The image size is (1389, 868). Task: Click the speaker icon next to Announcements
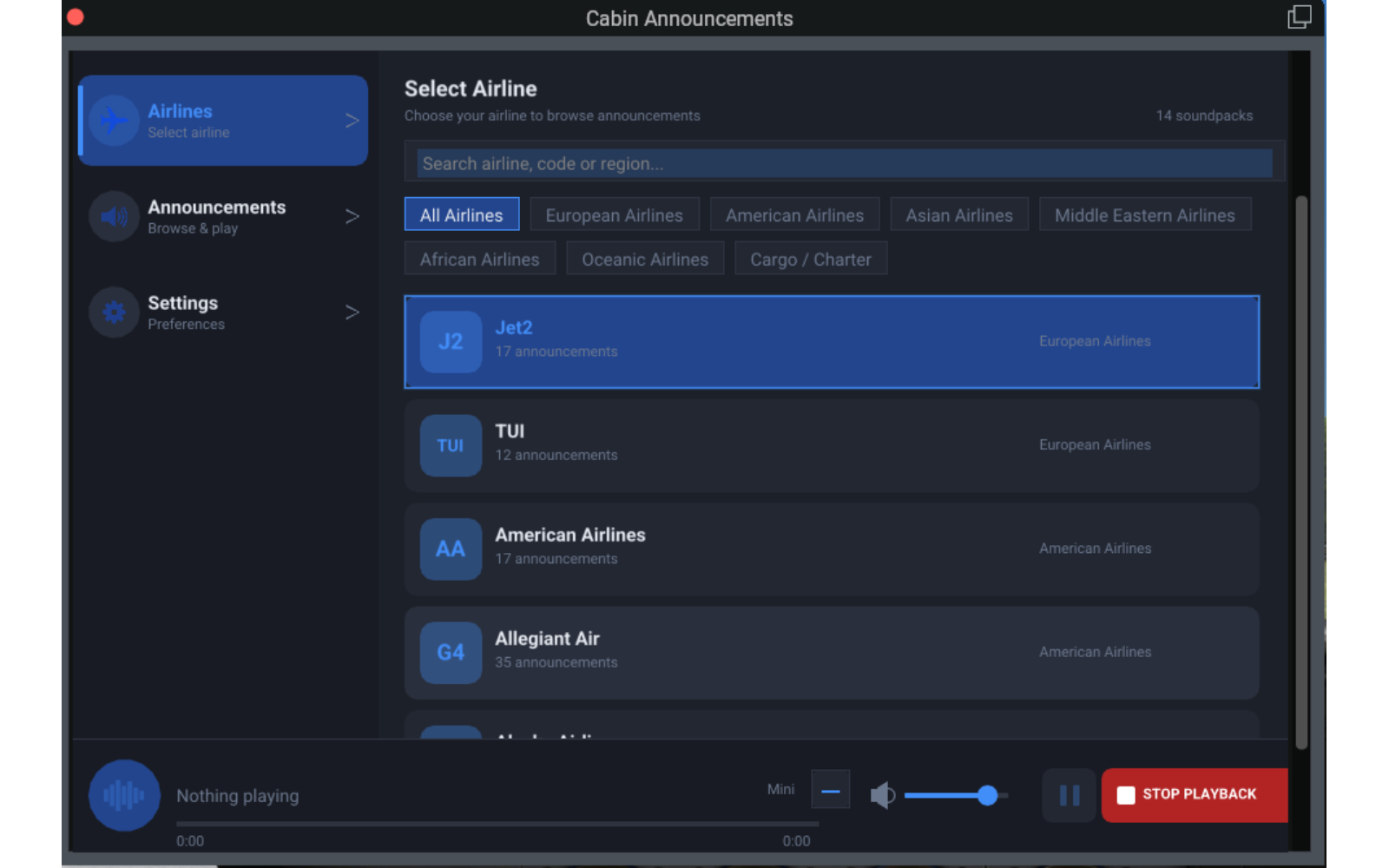[x=114, y=216]
